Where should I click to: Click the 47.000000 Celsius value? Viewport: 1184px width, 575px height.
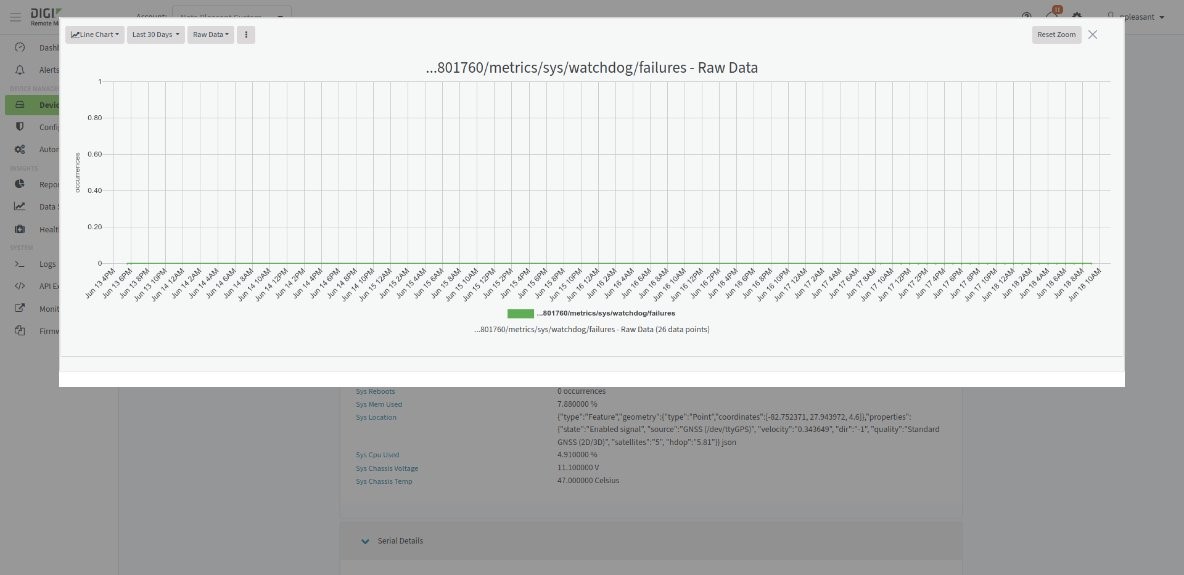tap(588, 481)
